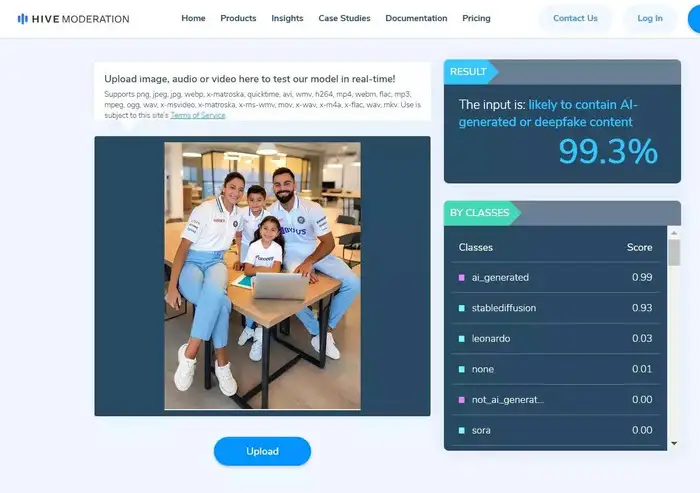Screen dimensions: 700x493
Task: Open the Terms of Service link
Action: point(198,115)
